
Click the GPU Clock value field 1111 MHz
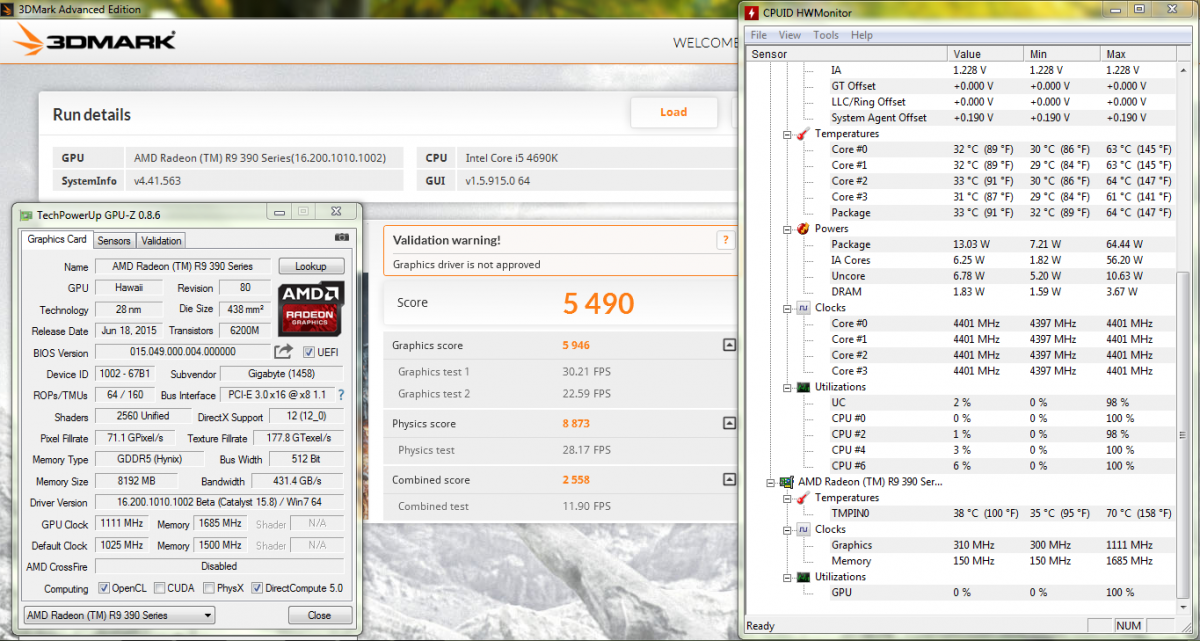tap(120, 524)
